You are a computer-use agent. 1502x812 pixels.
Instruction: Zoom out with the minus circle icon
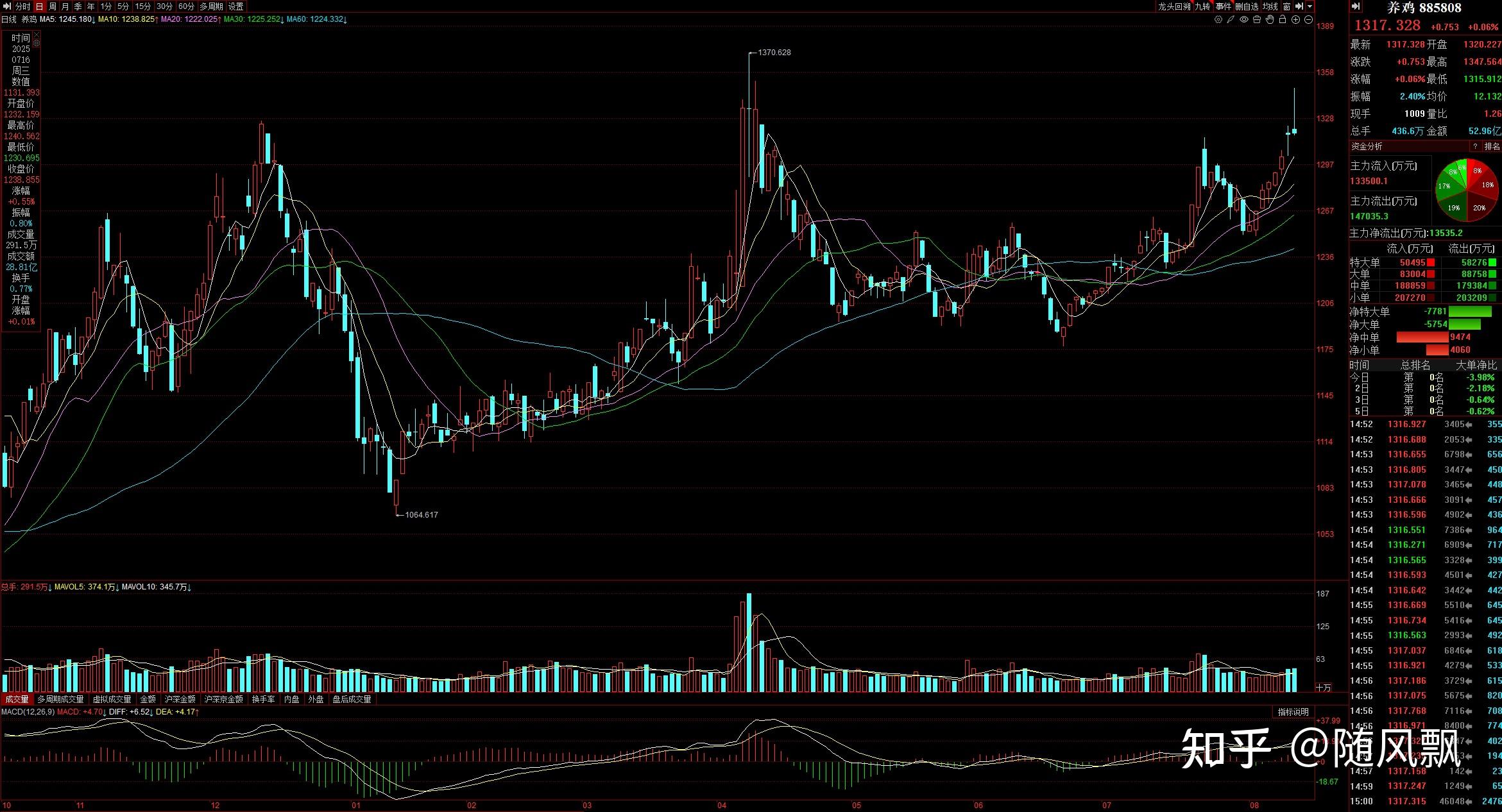(1308, 20)
